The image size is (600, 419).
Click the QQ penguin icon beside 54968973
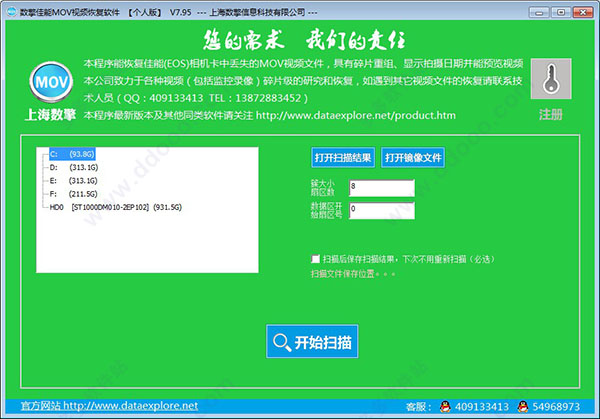pos(523,406)
